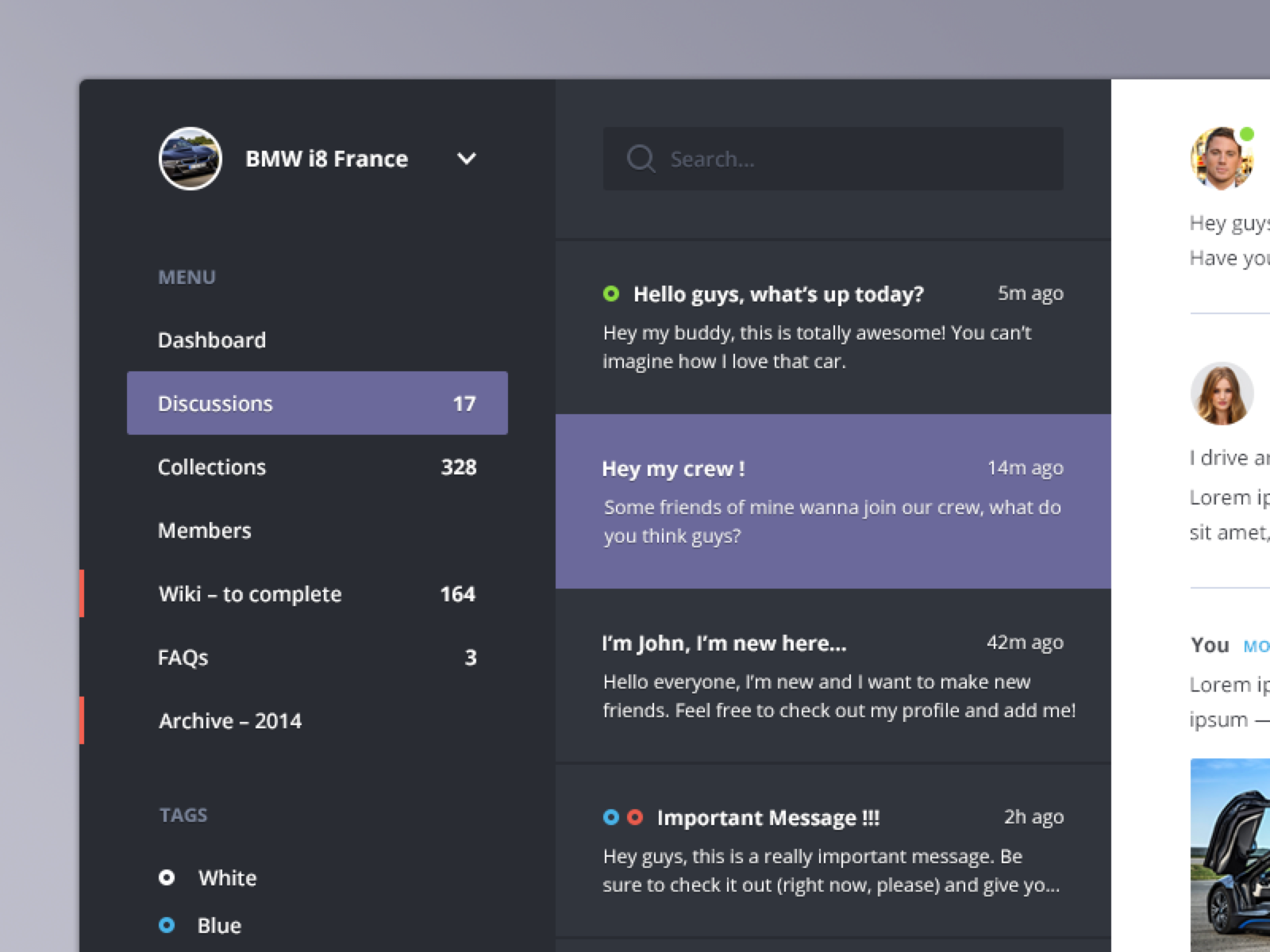Open the male user's profile avatar
1270x952 pixels.
click(x=1221, y=159)
